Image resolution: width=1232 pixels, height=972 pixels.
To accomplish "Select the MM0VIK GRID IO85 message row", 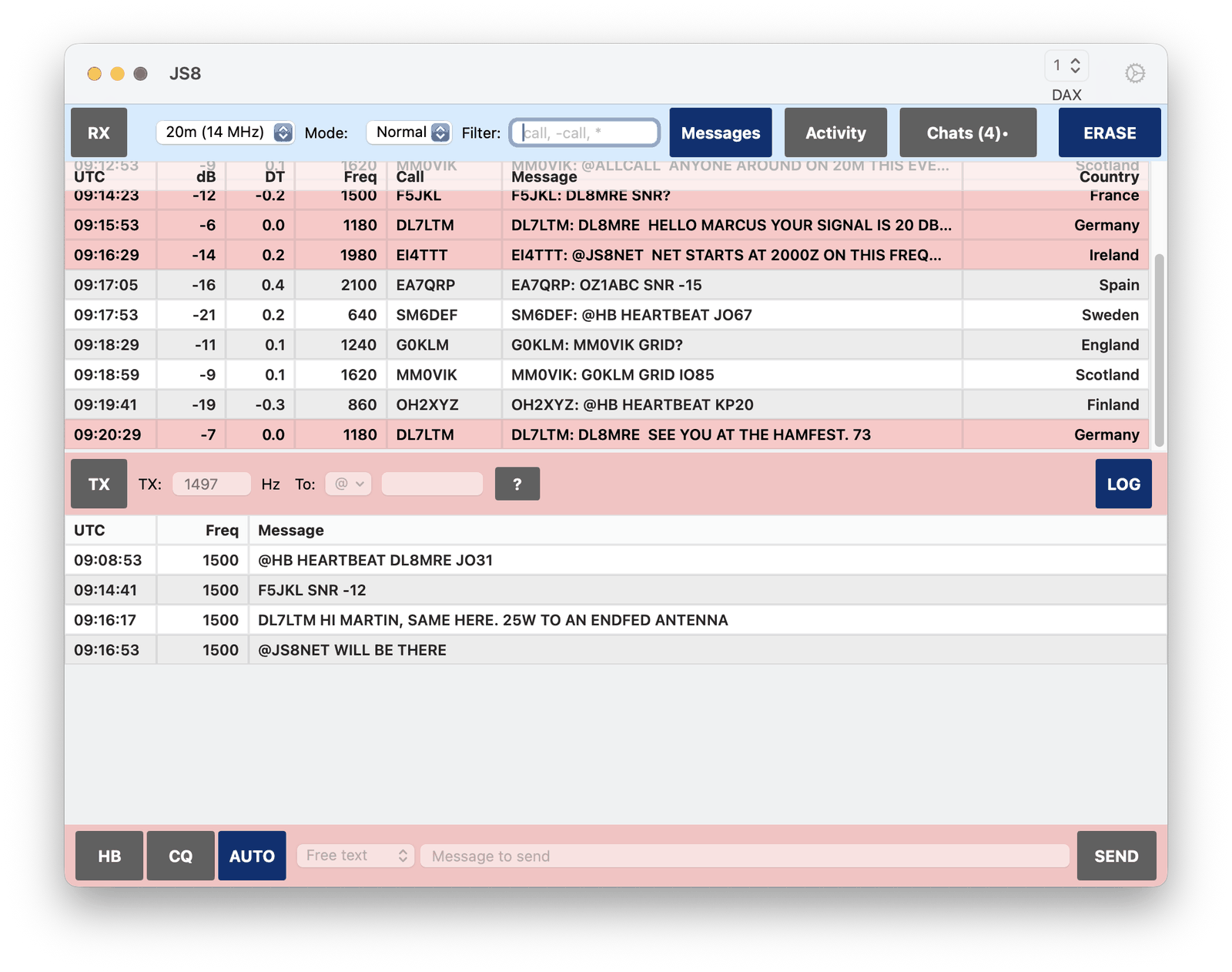I will [x=607, y=375].
